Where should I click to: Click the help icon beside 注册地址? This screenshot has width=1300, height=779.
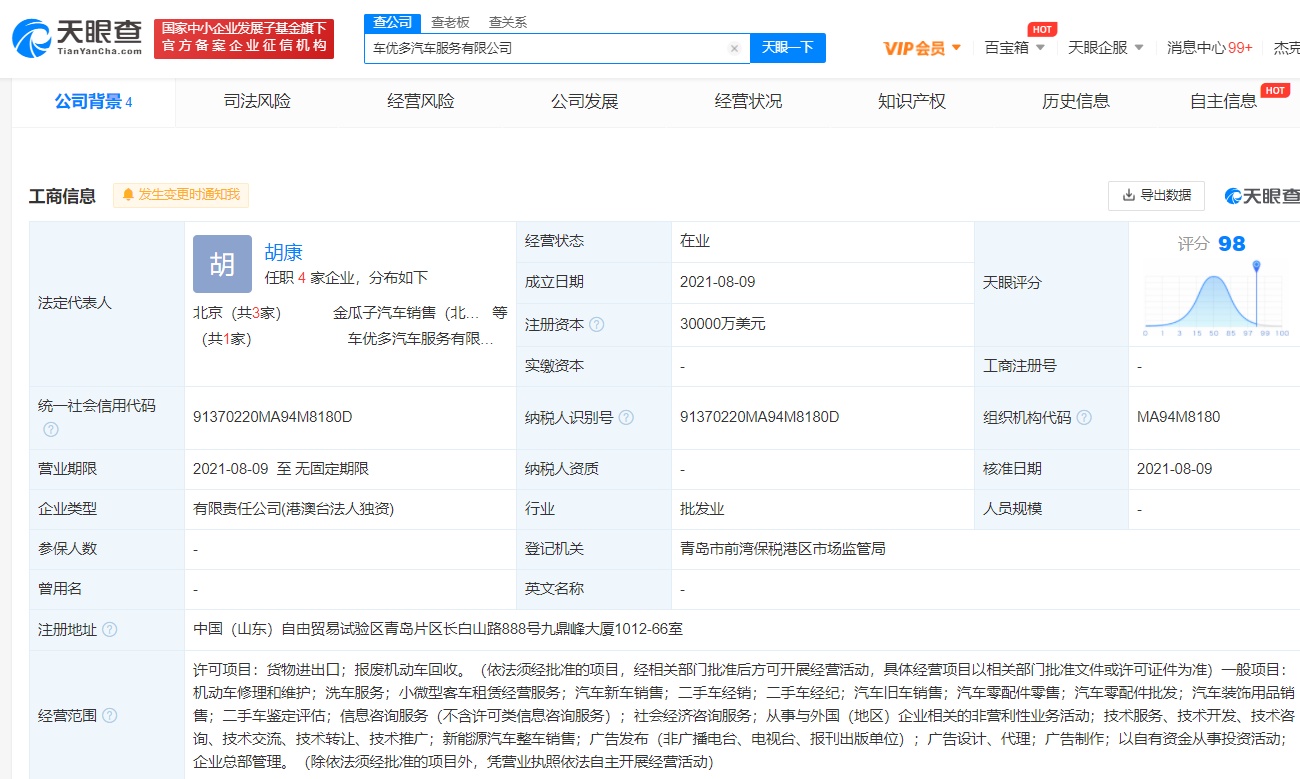(x=110, y=629)
